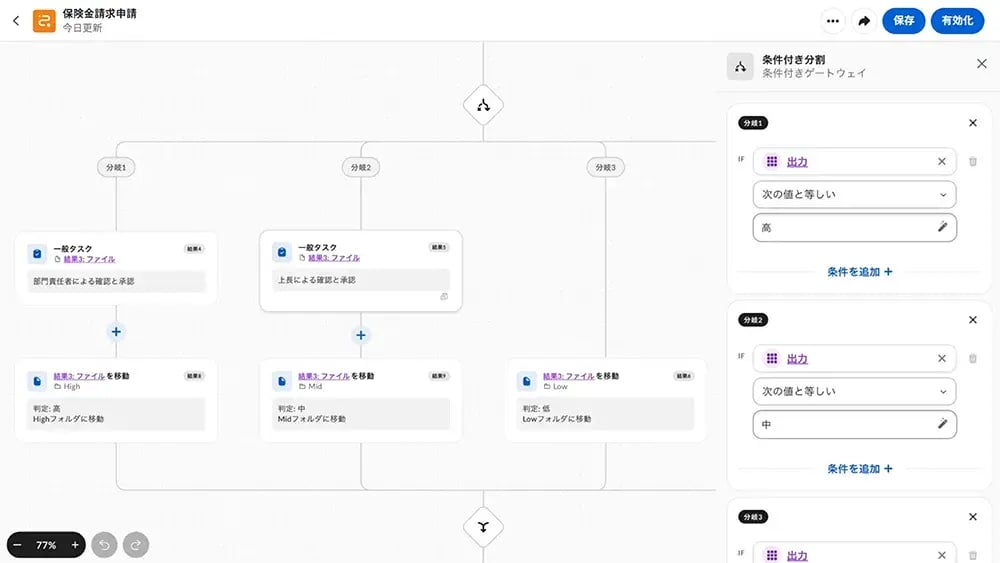
Task: Click the task icon of 上長 card
Action: click(282, 252)
